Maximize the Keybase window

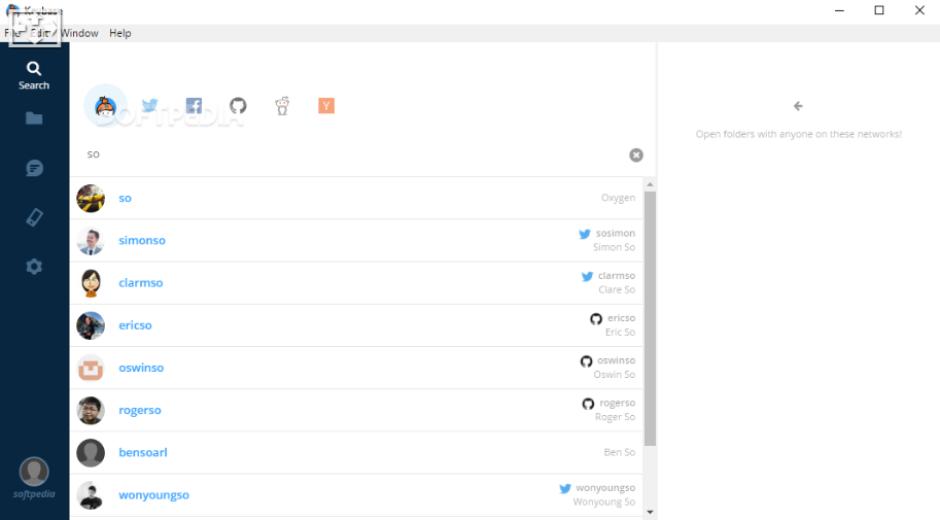pyautogui.click(x=879, y=10)
